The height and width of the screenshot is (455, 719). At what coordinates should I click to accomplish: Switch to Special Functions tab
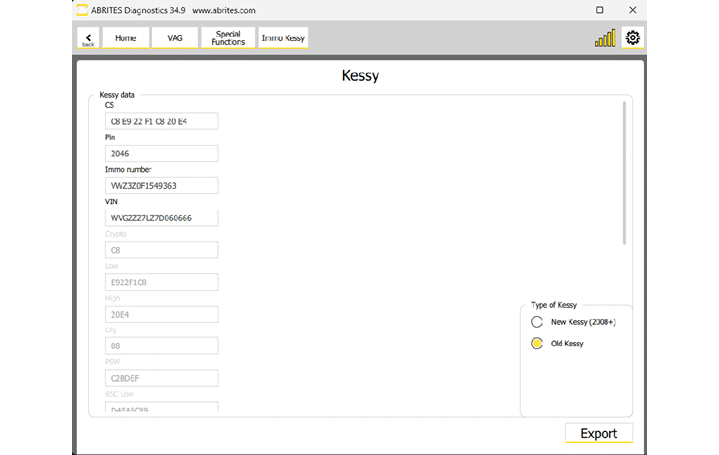click(x=228, y=38)
